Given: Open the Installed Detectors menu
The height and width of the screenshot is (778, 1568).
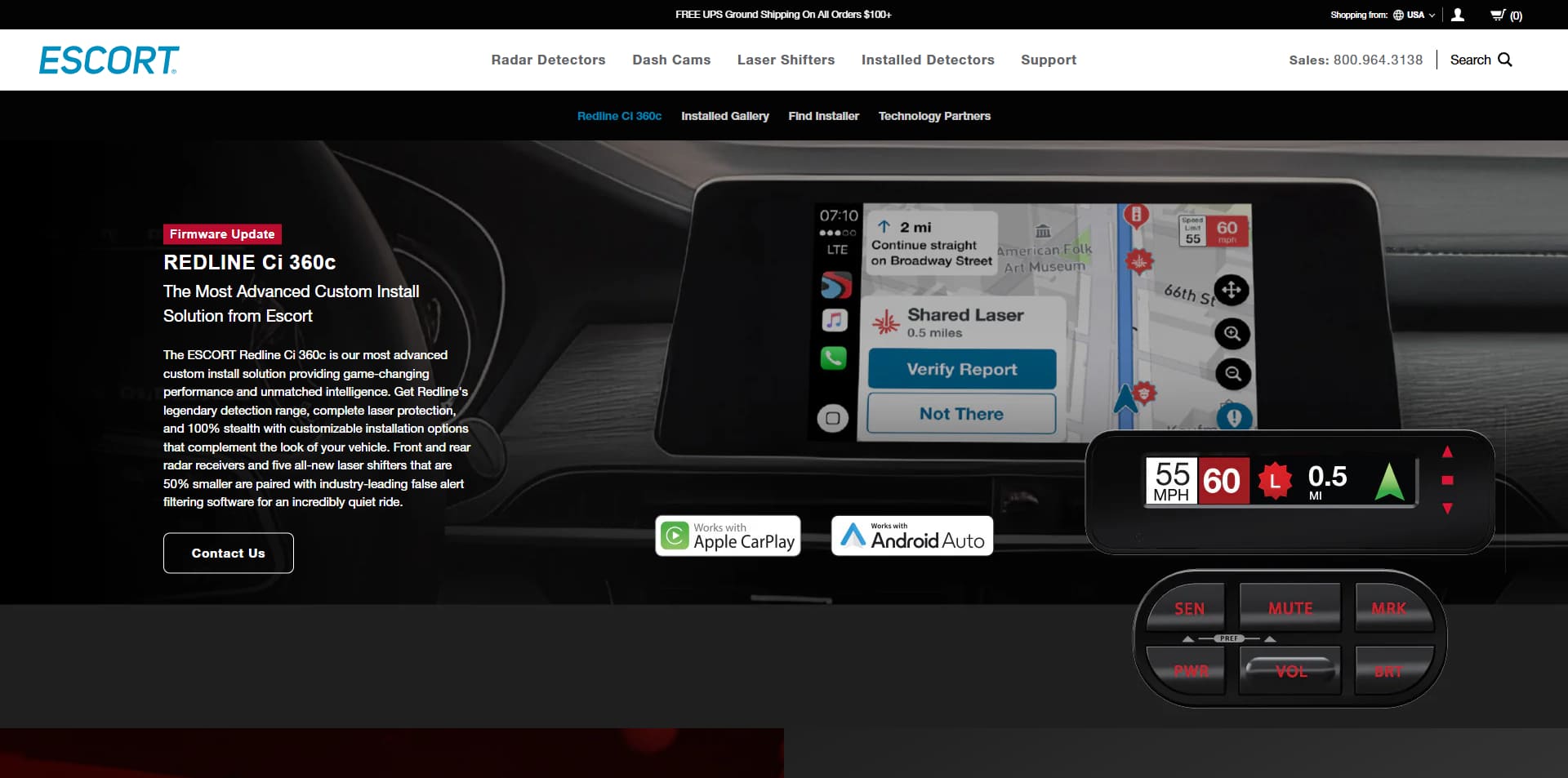Looking at the screenshot, I should (x=928, y=60).
